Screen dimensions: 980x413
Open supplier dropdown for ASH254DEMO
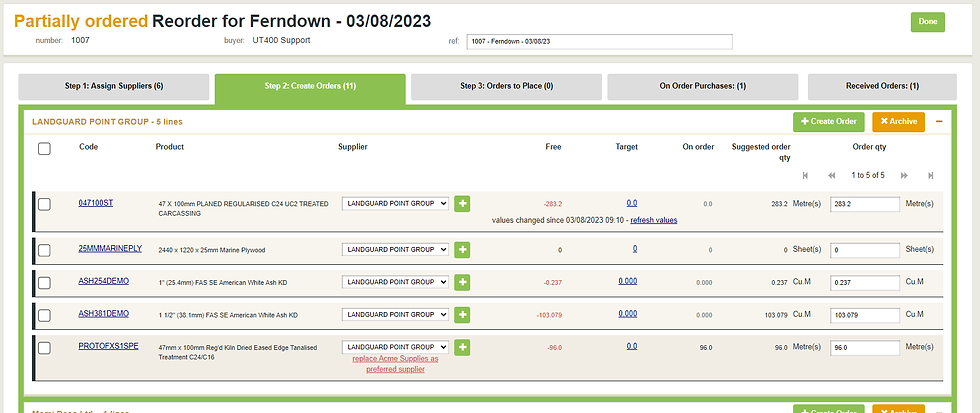coord(395,282)
